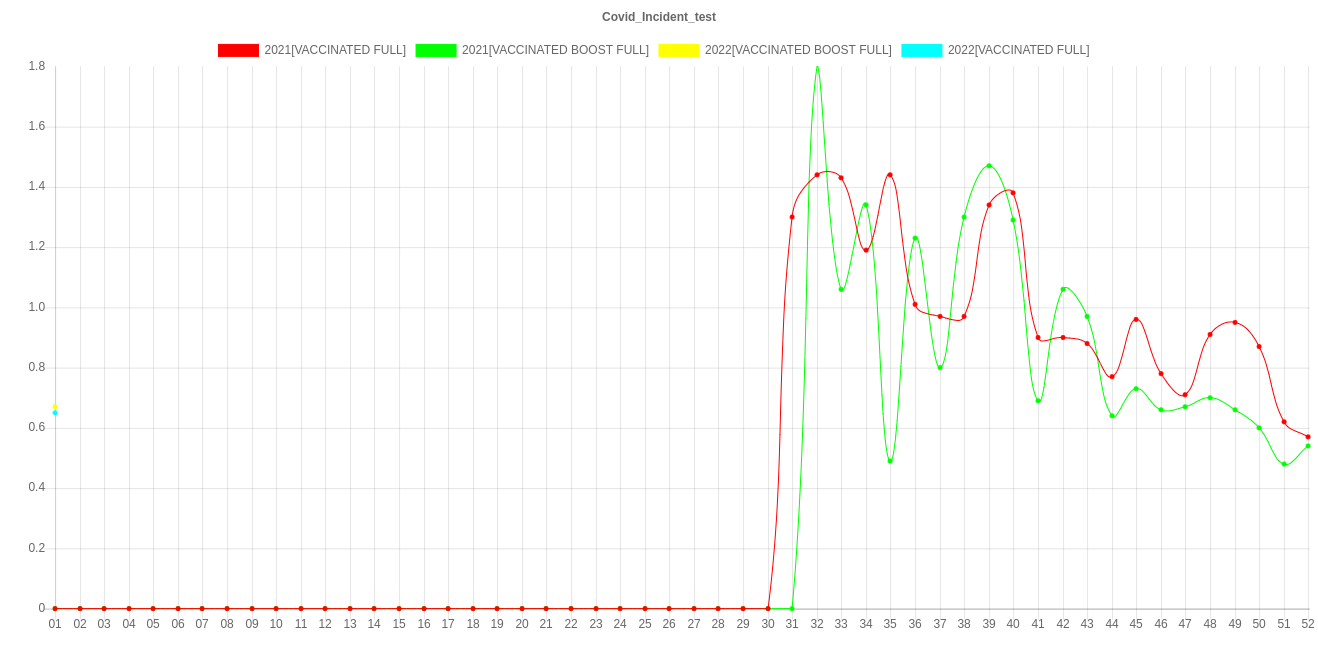Toggle the 2022[VACCINATED BOOST FULL] legend text
Viewport: 1318px width, 659px height.
coord(797,50)
